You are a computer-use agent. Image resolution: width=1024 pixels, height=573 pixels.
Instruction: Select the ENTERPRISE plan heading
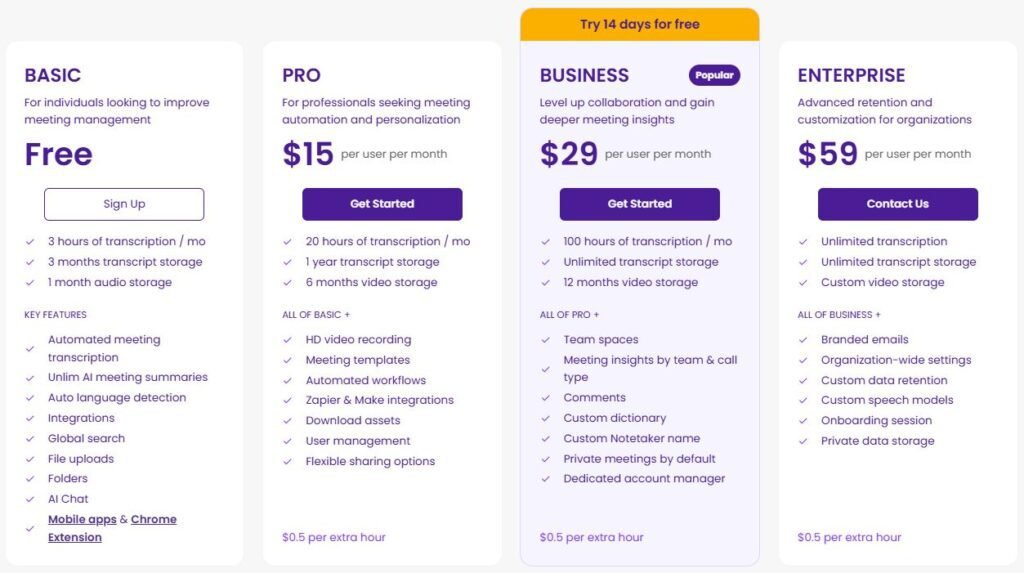pyautogui.click(x=851, y=75)
